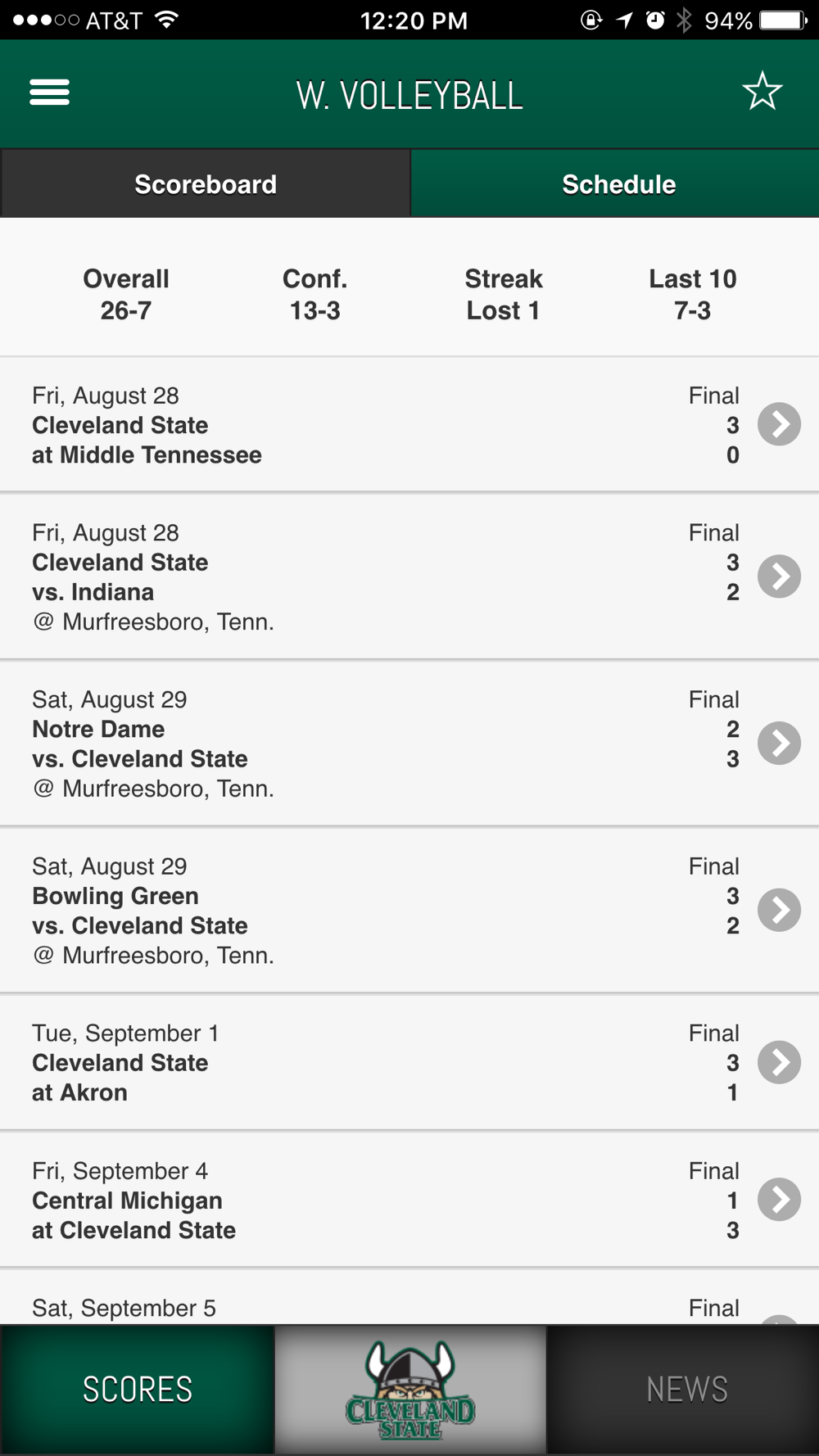Image resolution: width=819 pixels, height=1456 pixels.
Task: Tap the Wi-Fi status icon
Action: pyautogui.click(x=166, y=20)
